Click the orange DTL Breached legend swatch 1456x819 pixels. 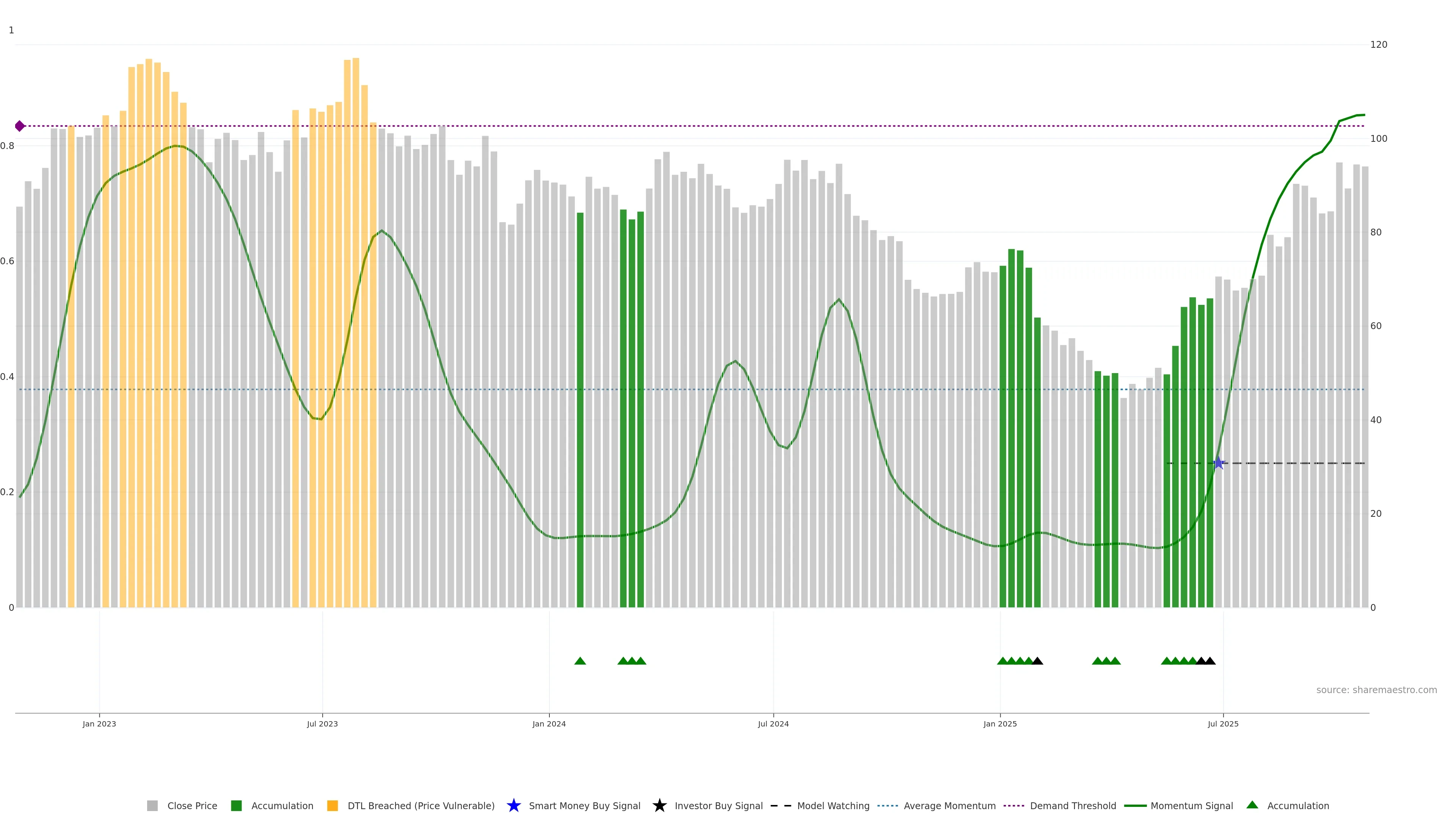click(x=333, y=805)
